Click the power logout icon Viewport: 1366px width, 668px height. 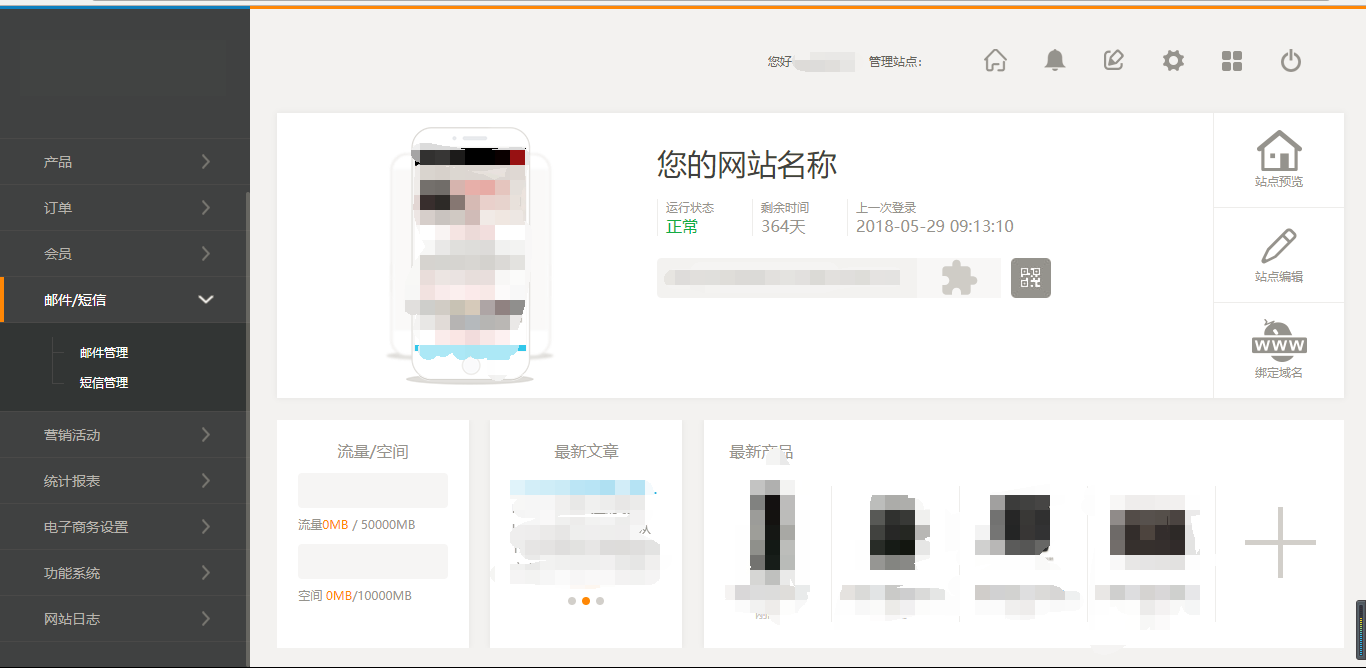click(x=1291, y=61)
